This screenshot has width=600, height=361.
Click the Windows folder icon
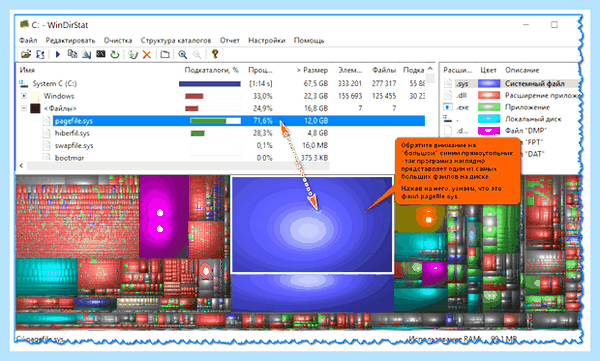point(35,96)
